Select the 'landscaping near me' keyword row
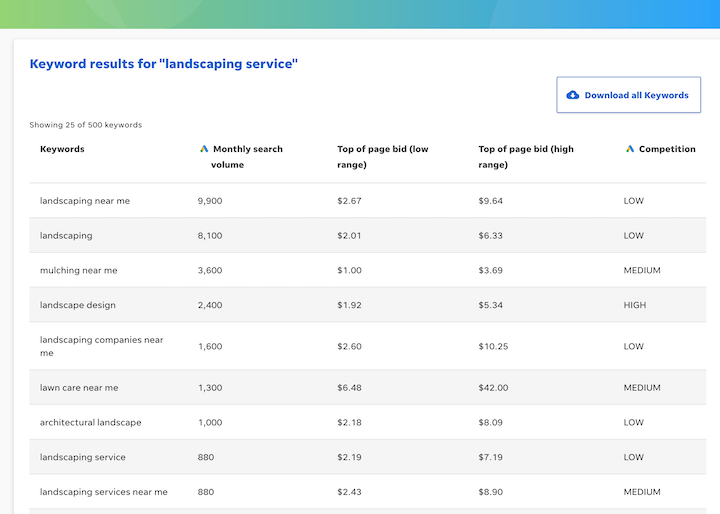 tap(85, 201)
